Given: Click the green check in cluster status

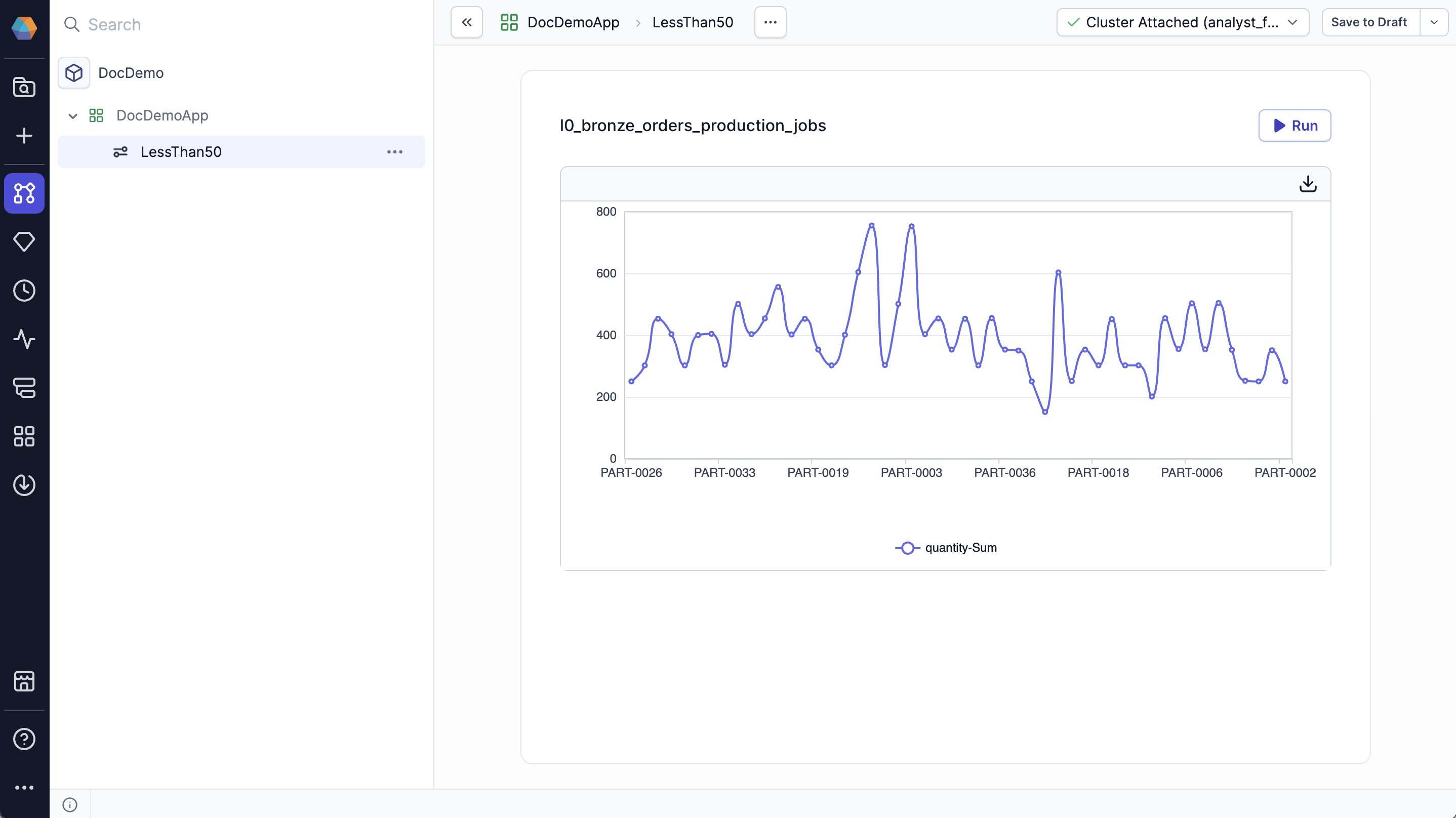Looking at the screenshot, I should pyautogui.click(x=1073, y=23).
